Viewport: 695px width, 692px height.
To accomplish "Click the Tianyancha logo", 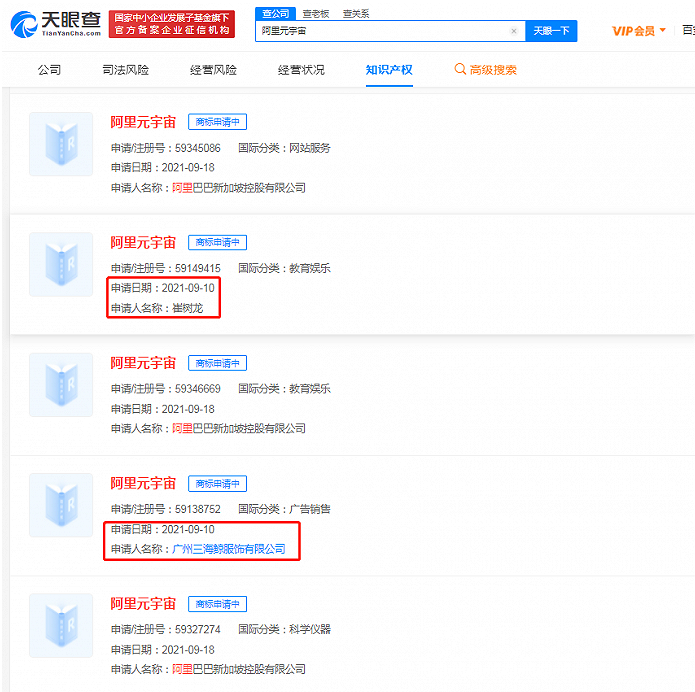I will 55,25.
